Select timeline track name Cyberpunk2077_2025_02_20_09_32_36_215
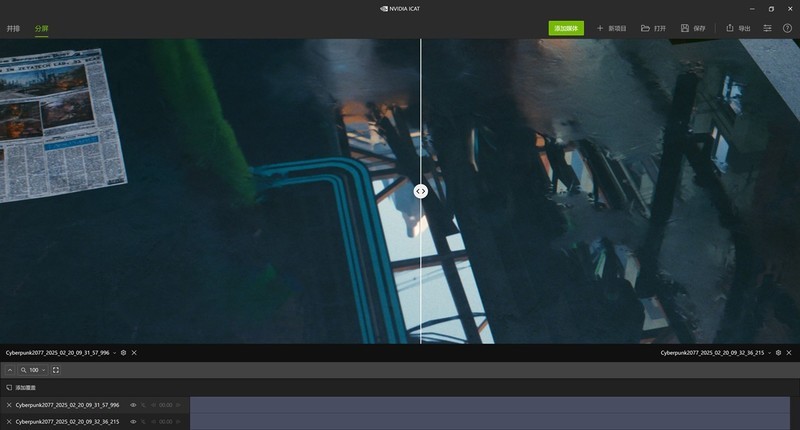The image size is (800, 430). [x=67, y=422]
